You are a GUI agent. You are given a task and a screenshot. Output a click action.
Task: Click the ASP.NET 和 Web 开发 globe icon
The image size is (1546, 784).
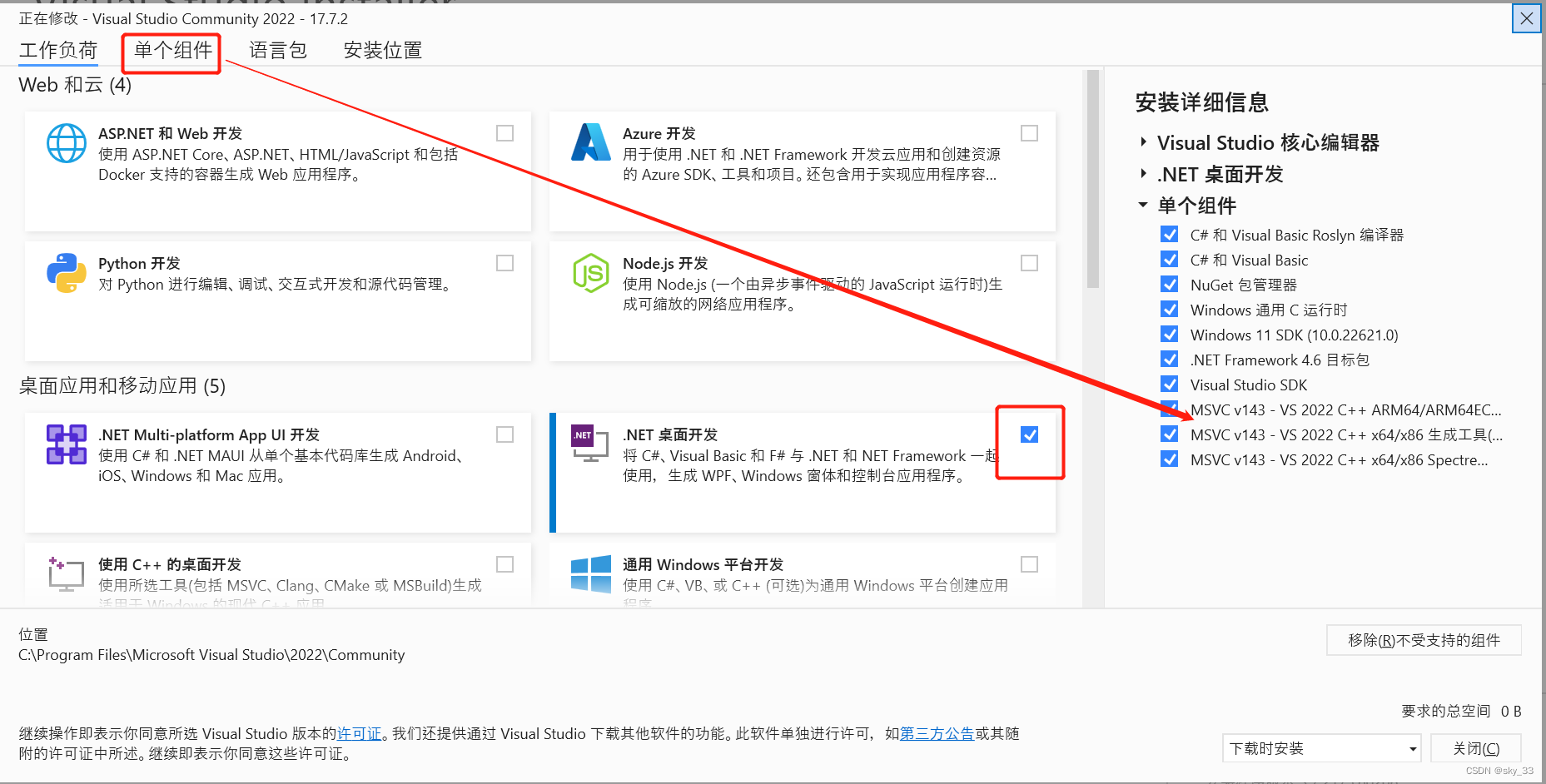[66, 143]
